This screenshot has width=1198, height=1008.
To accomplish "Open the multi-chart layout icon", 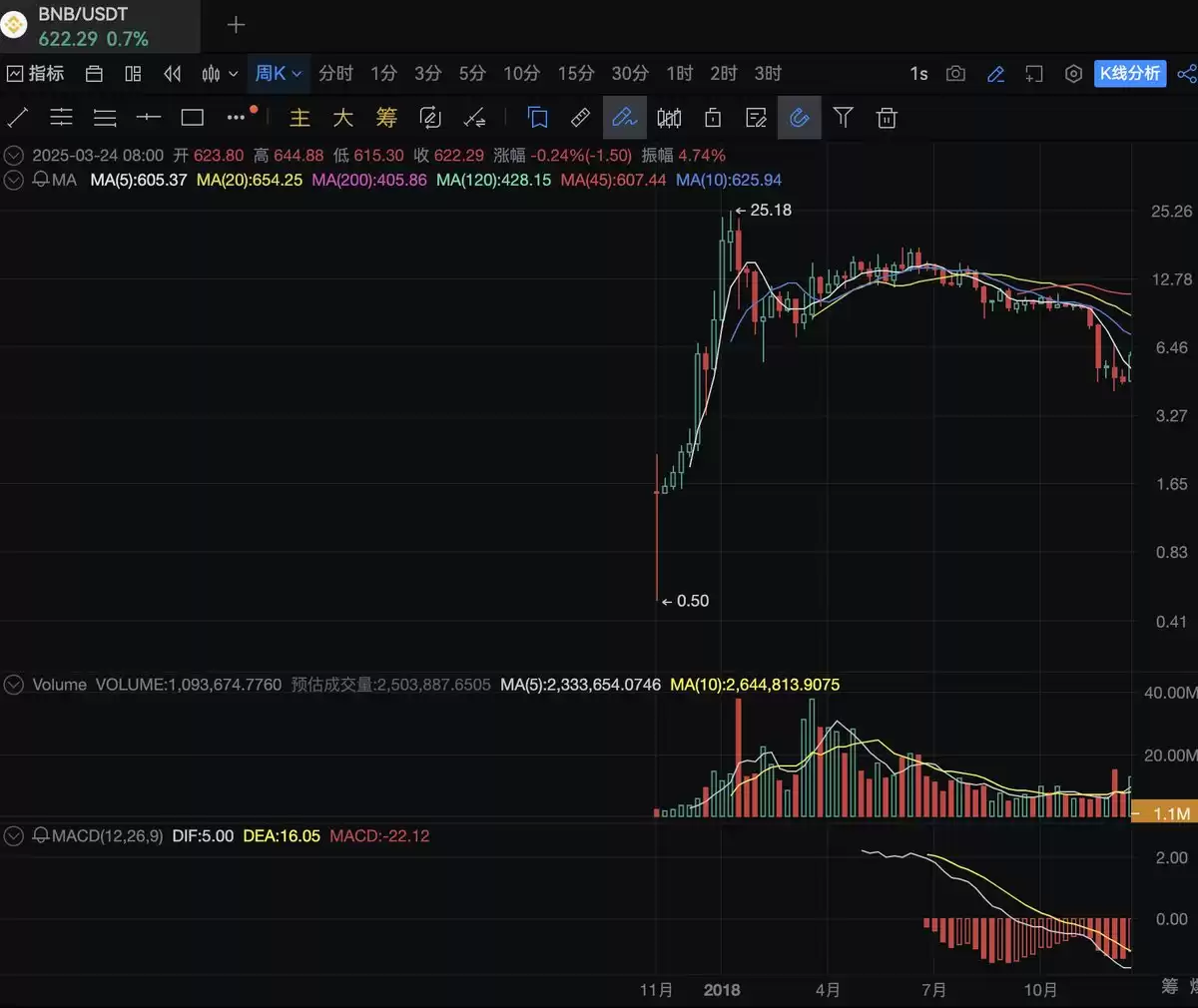I will (x=133, y=74).
